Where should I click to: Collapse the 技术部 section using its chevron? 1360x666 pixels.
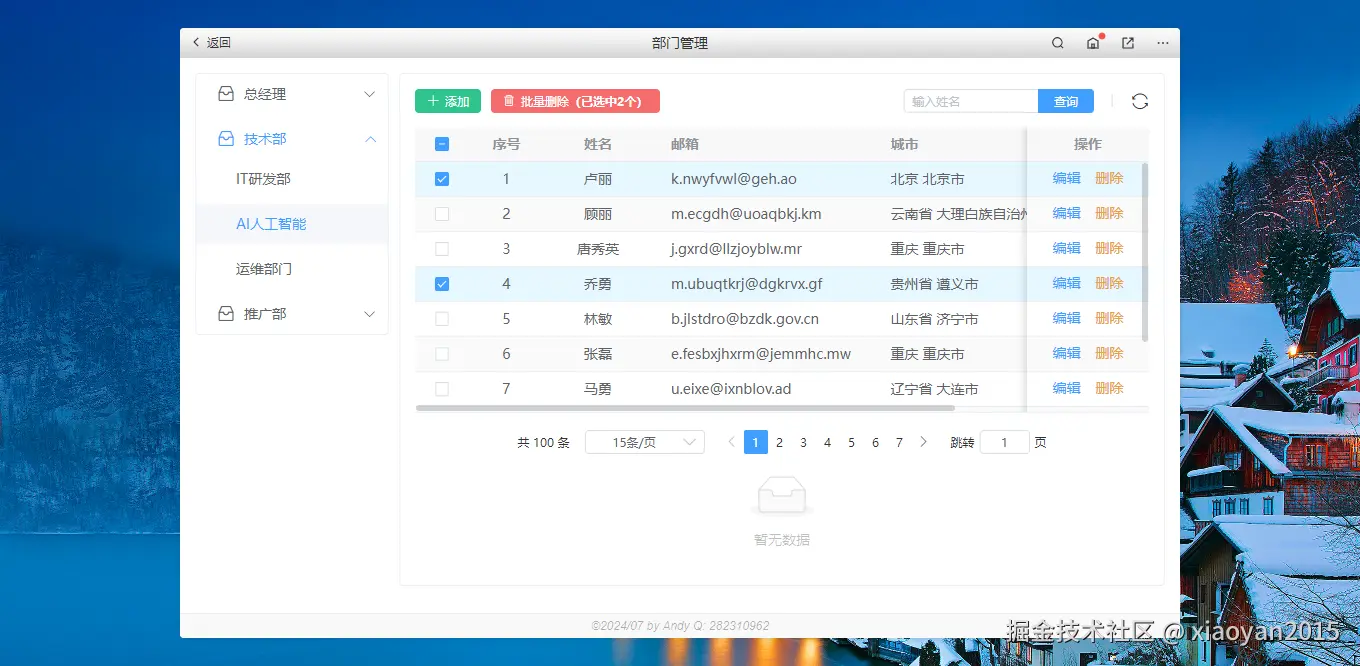click(370, 138)
